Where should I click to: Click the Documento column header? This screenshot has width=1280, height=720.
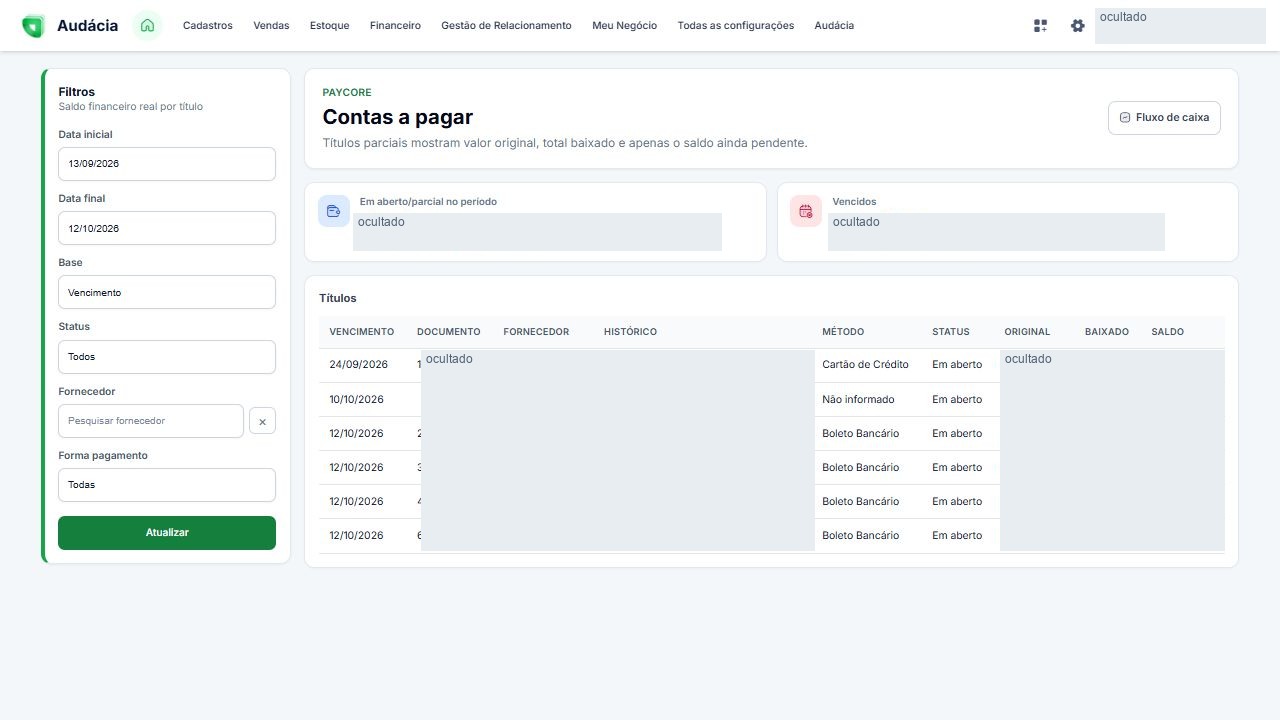tap(449, 332)
